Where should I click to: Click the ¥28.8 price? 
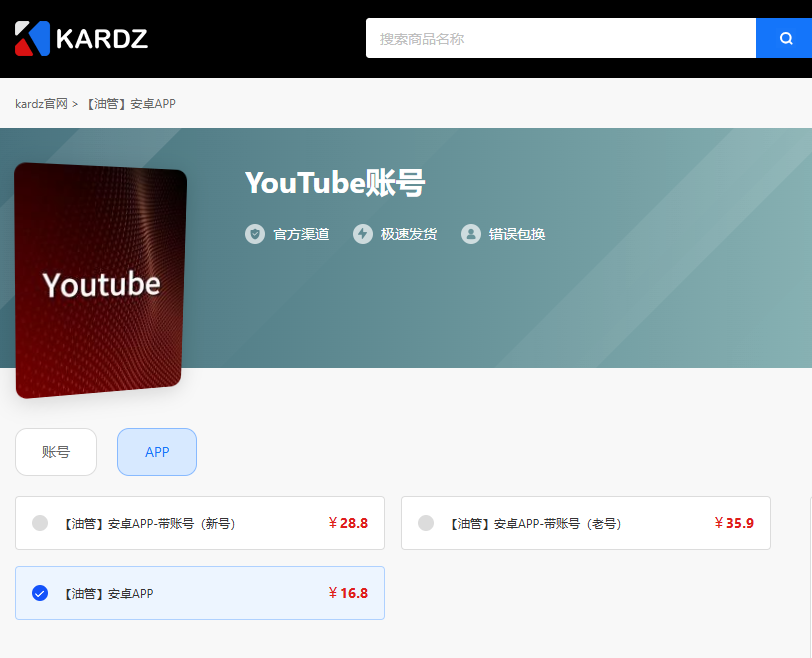tap(348, 523)
